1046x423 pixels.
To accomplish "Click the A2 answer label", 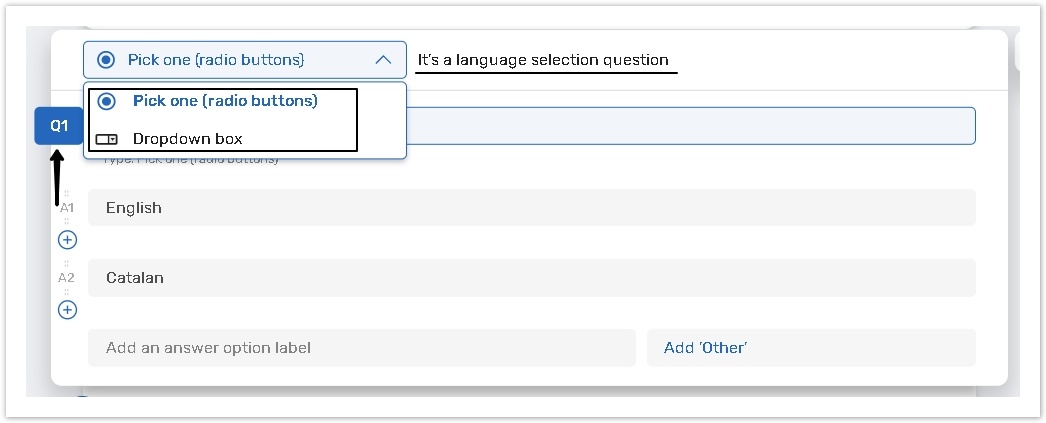I will pyautogui.click(x=67, y=277).
